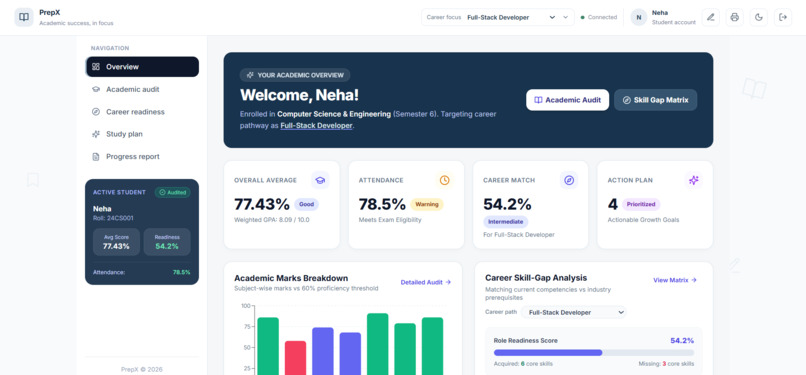Click document icon beside Progress report
This screenshot has width=806, height=375.
pos(96,157)
